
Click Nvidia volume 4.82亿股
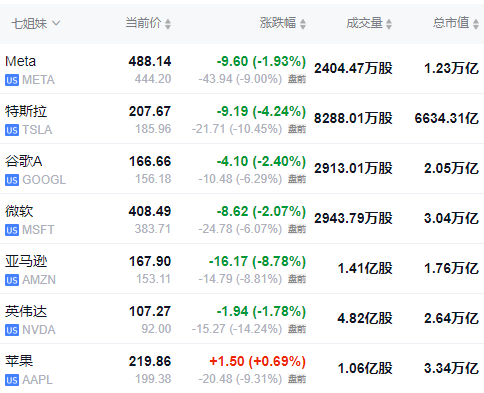click(365, 318)
